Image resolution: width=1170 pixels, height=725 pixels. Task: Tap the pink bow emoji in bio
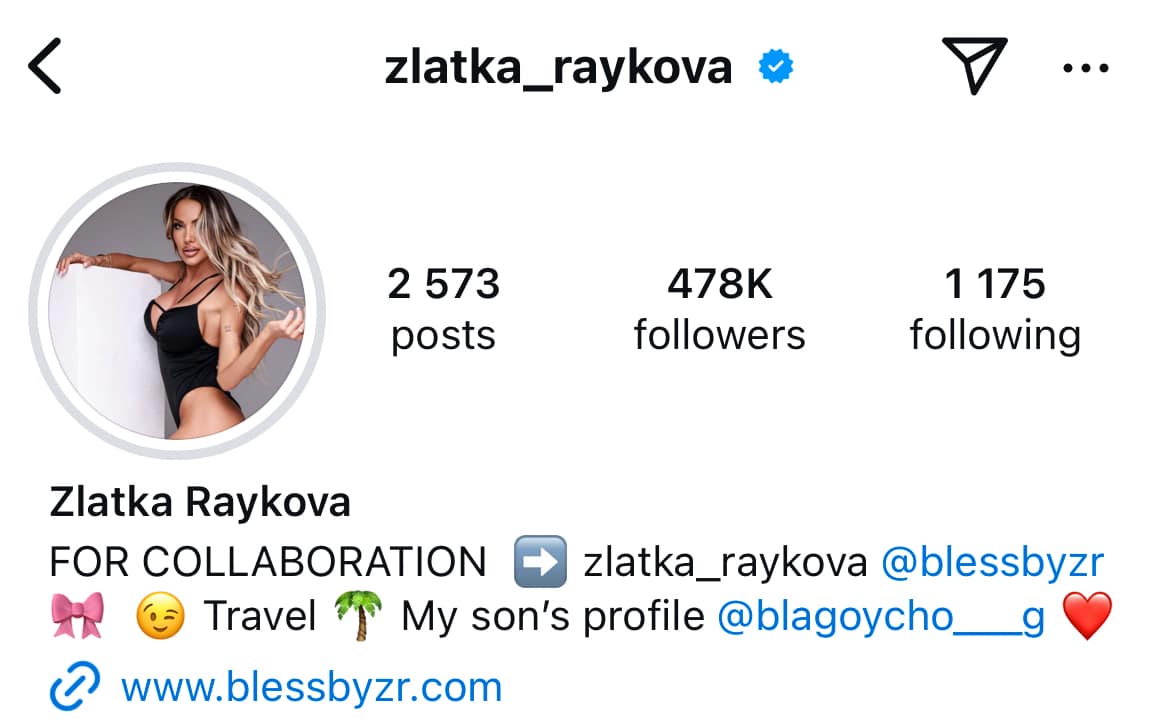78,616
